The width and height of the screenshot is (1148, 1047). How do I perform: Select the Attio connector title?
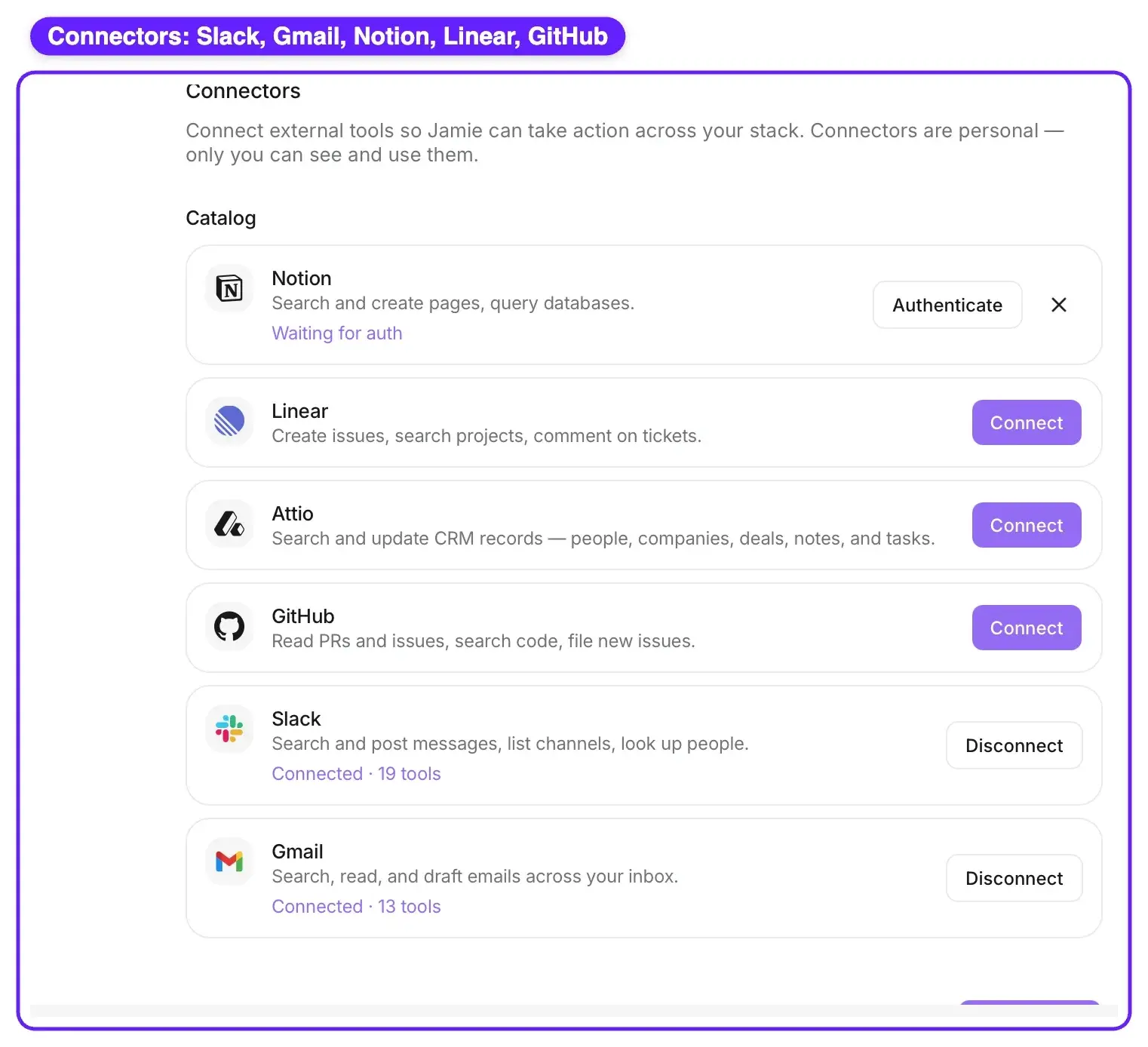[293, 514]
